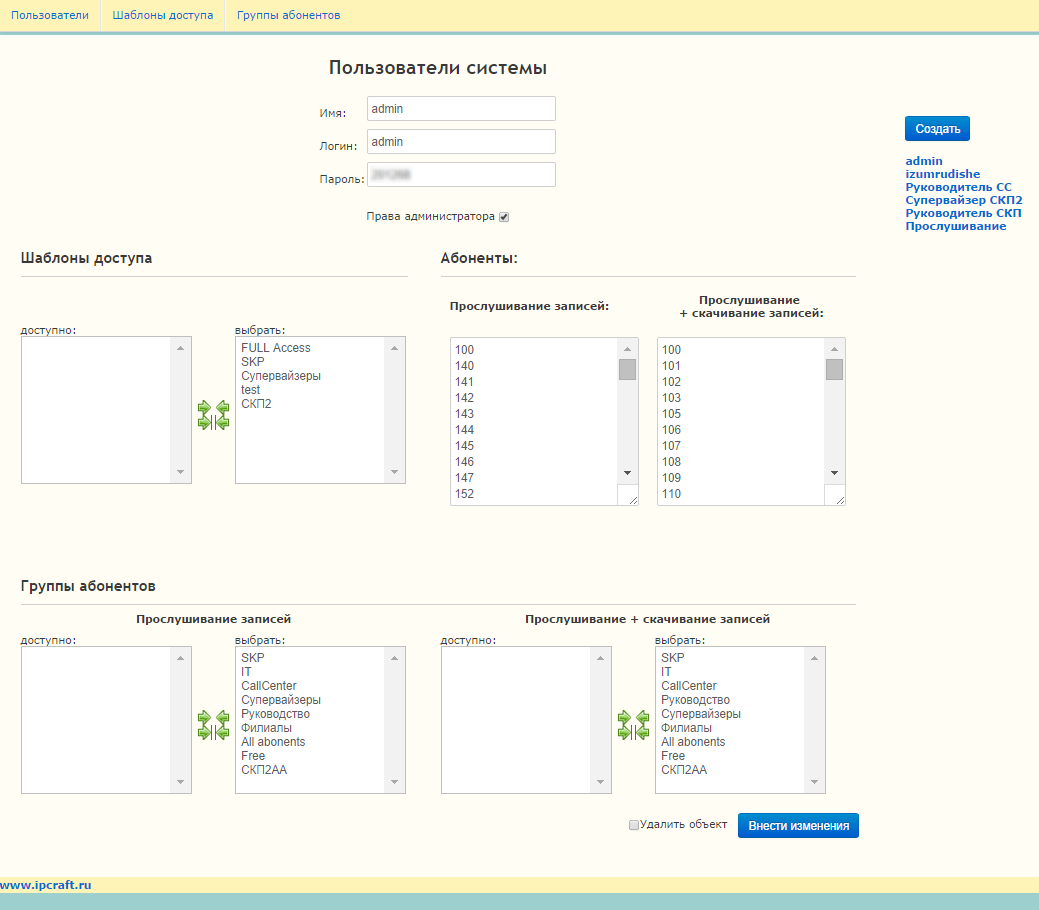The height and width of the screenshot is (910, 1039).
Task: Click scroll-down arrow of скачивание groups выбрать list
Action: 814,782
